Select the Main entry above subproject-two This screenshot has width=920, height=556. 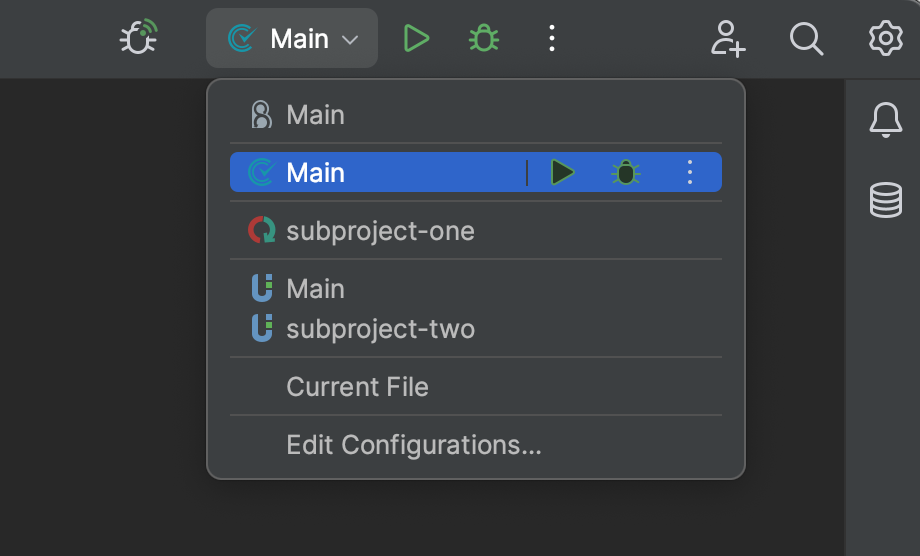(x=315, y=289)
